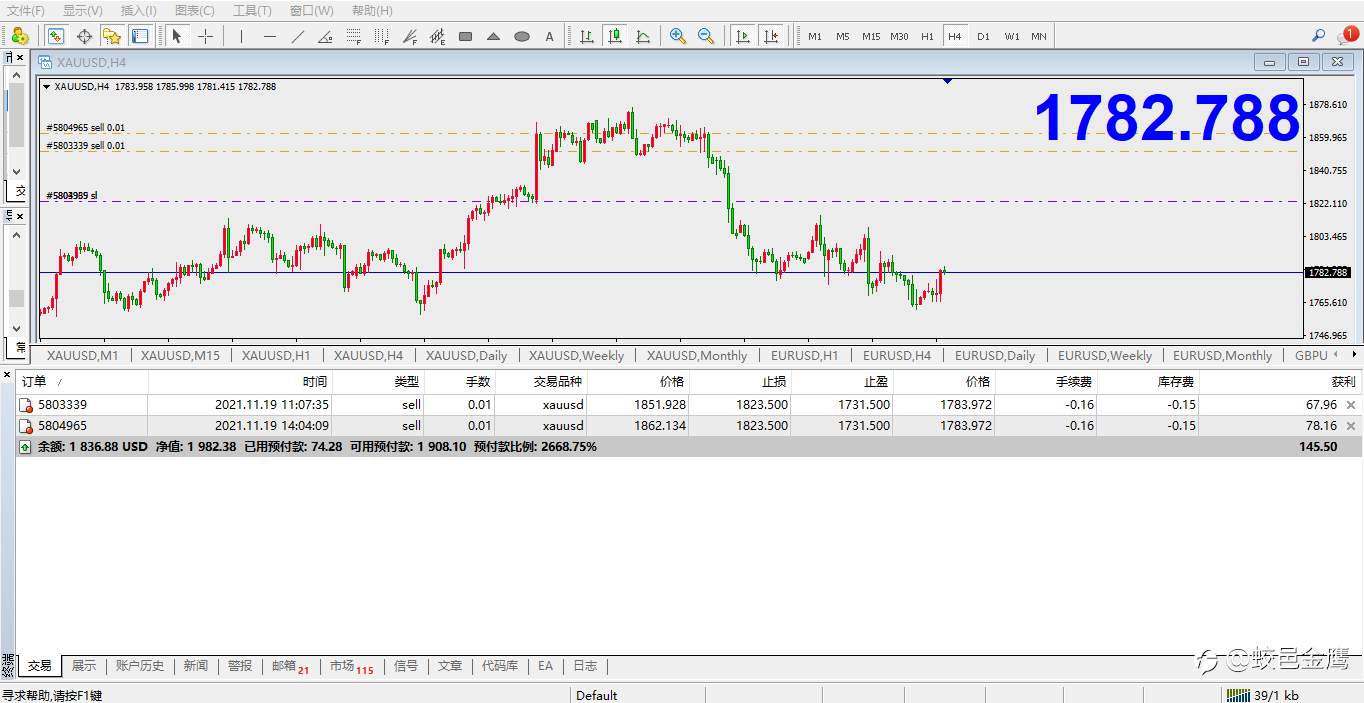The image size is (1364, 703).
Task: Select the Fibonacci fan tool
Action: tap(409, 36)
